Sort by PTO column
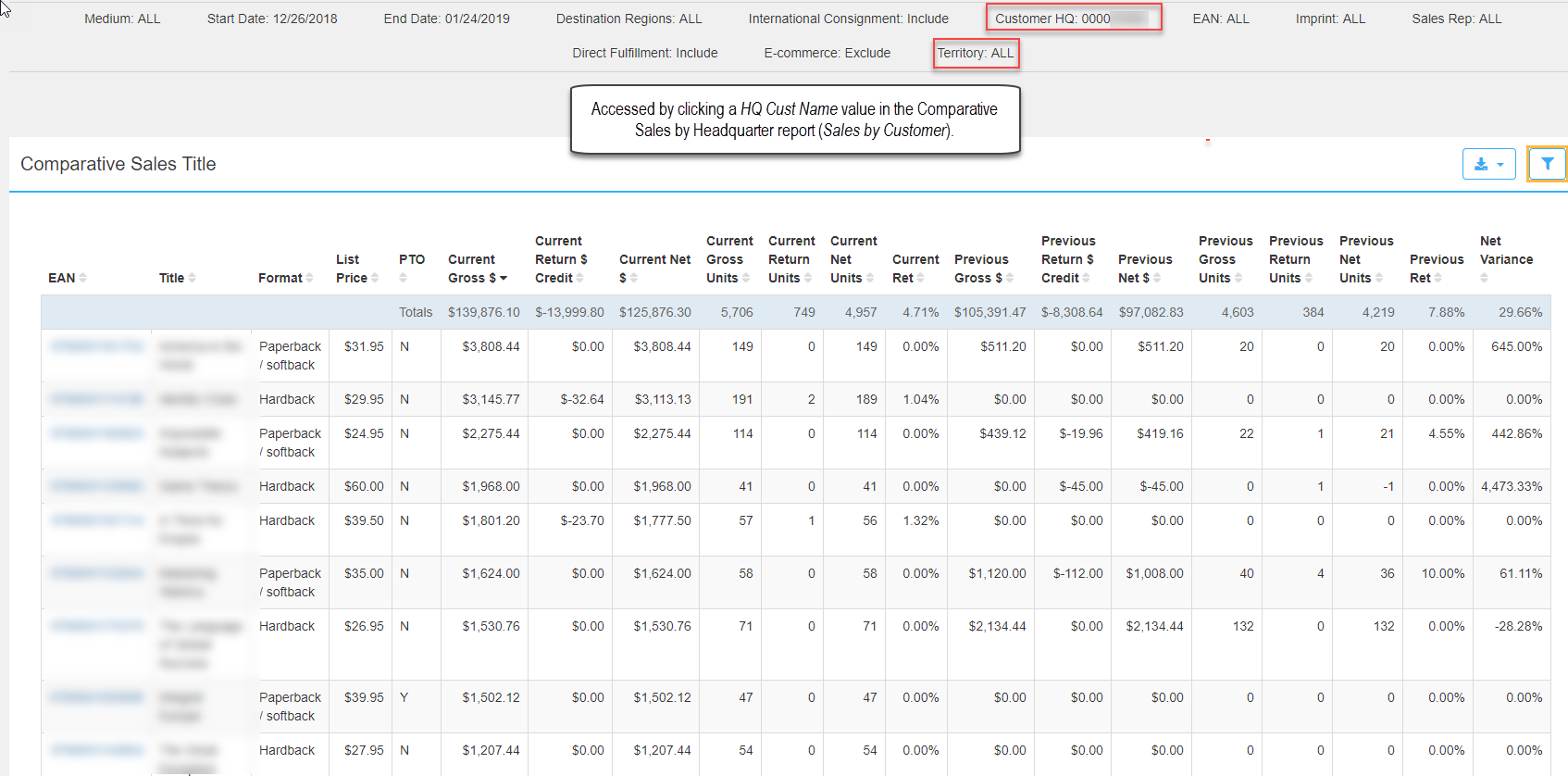 point(412,269)
